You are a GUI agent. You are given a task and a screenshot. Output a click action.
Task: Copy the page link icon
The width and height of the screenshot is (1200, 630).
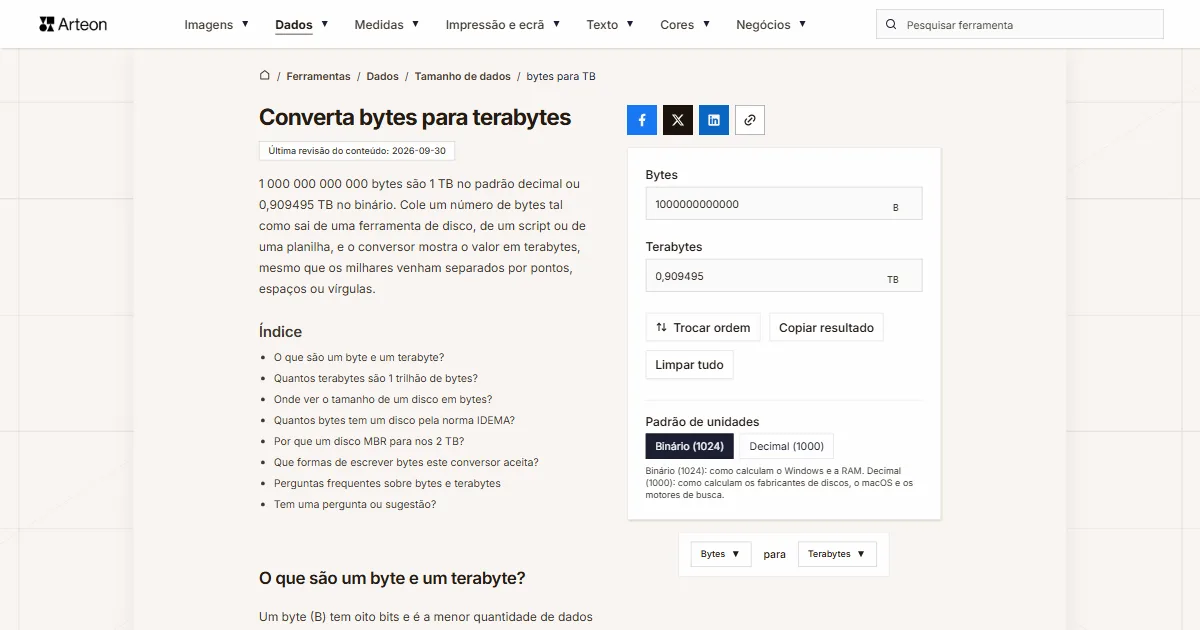750,120
